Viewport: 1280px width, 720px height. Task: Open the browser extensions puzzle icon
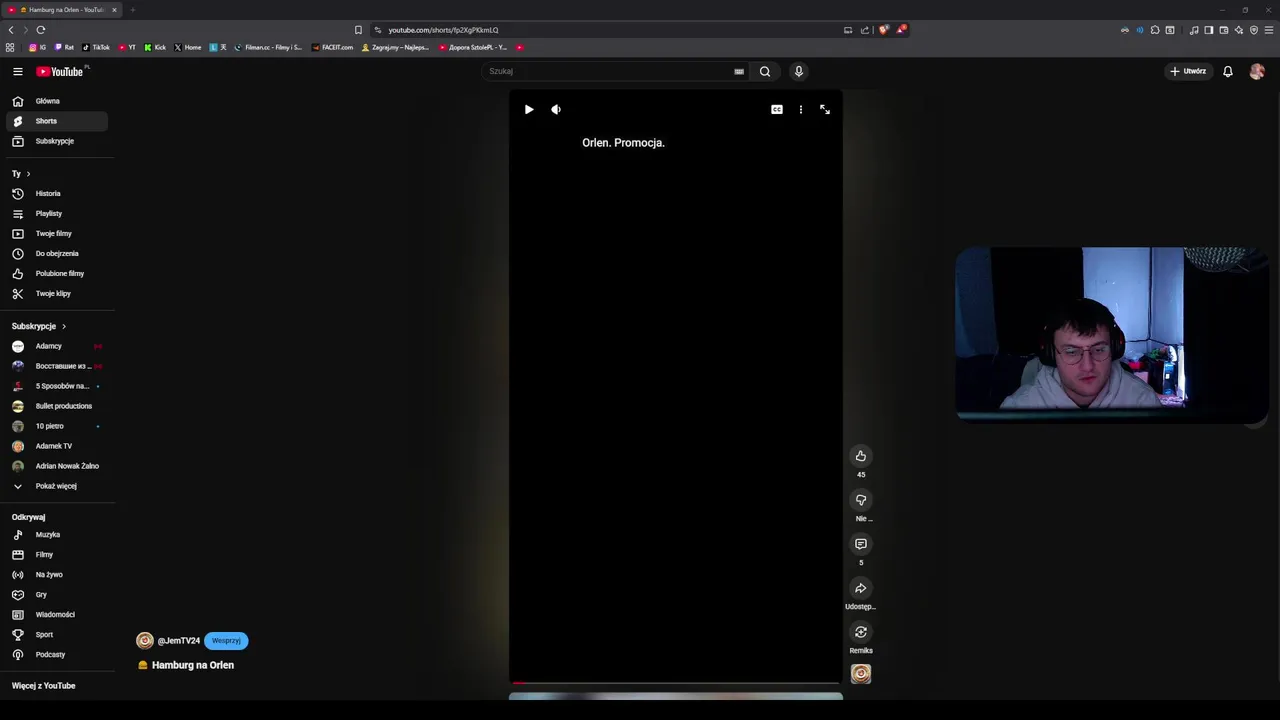[x=1155, y=30]
